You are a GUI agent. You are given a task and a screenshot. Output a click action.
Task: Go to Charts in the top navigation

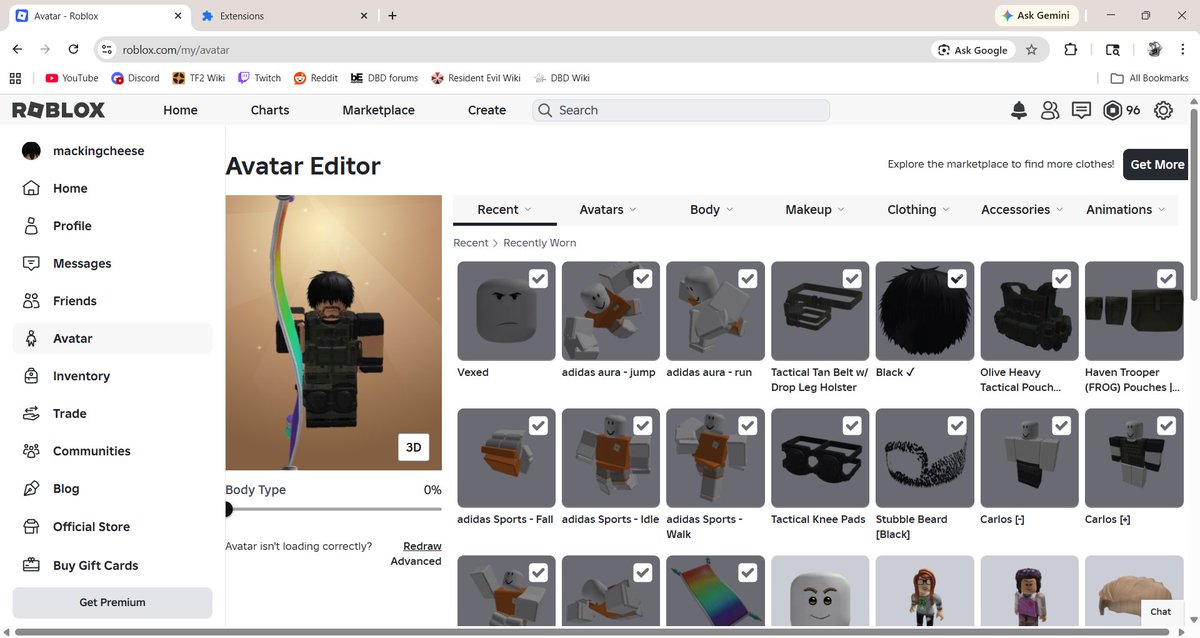[x=270, y=110]
